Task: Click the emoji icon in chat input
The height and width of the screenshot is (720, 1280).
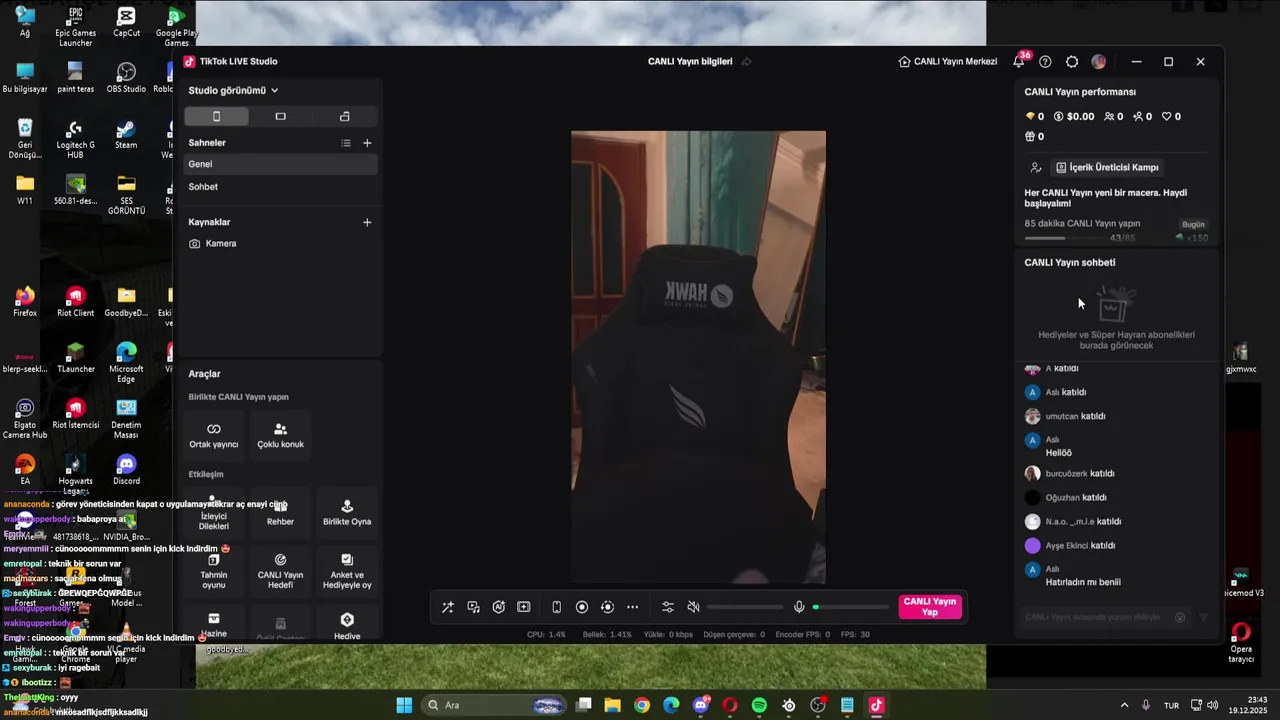Action: [x=1180, y=618]
